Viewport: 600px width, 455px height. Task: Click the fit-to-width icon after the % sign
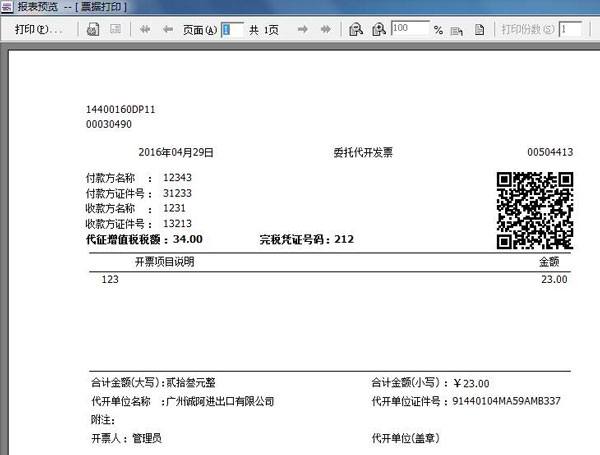coord(458,30)
